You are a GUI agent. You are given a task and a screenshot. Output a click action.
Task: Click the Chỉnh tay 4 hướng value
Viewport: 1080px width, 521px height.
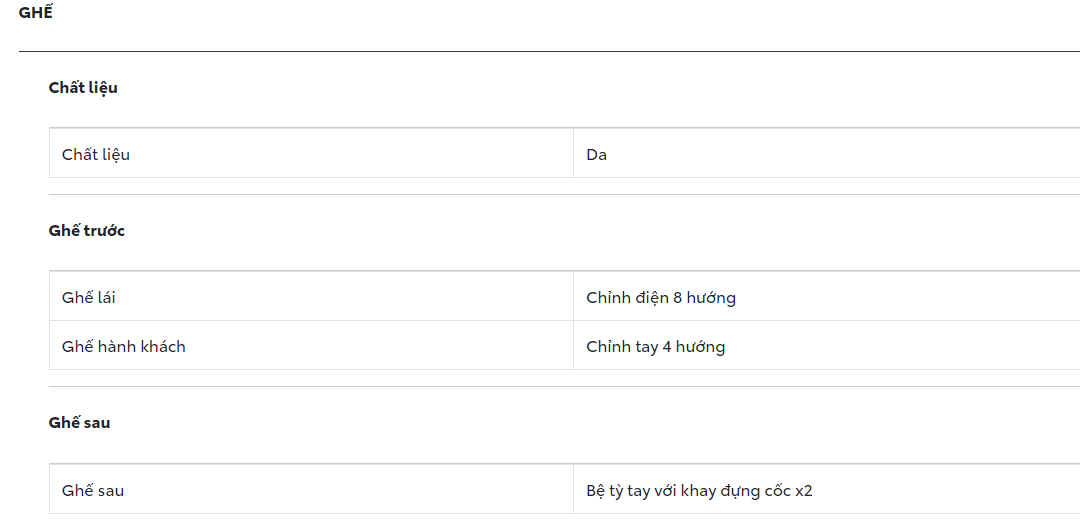click(655, 347)
